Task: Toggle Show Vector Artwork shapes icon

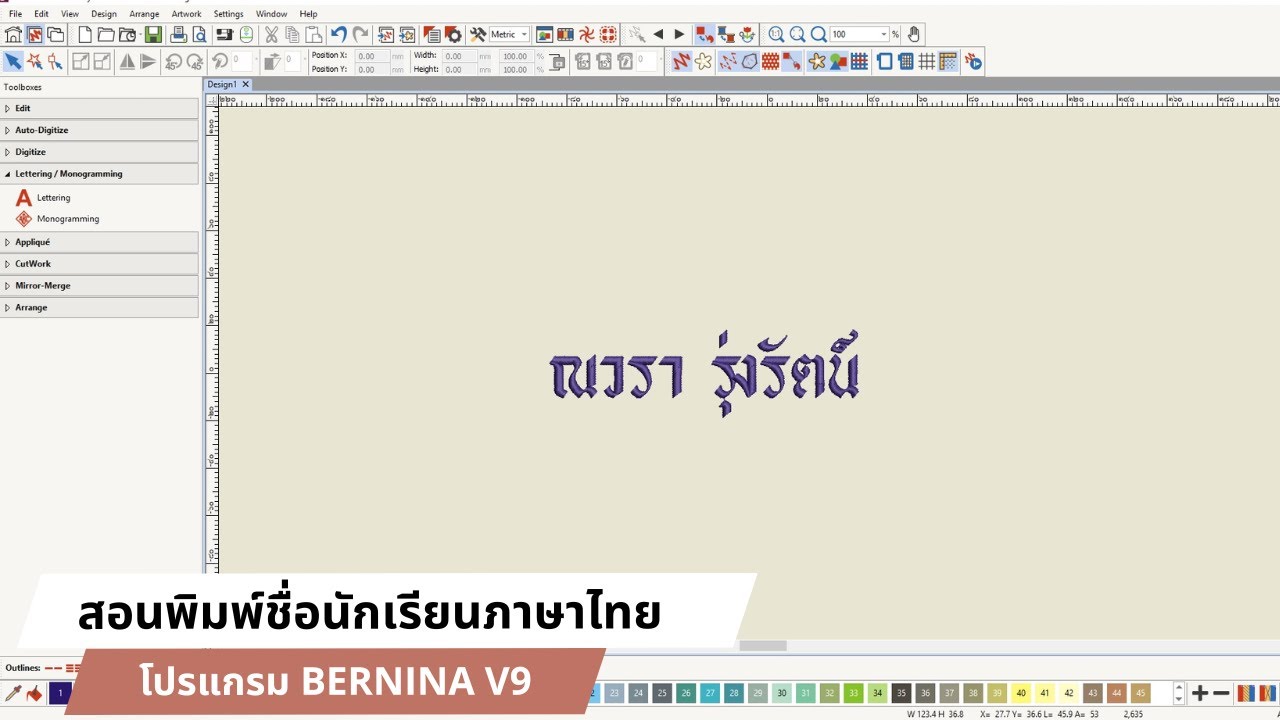Action: click(x=838, y=61)
